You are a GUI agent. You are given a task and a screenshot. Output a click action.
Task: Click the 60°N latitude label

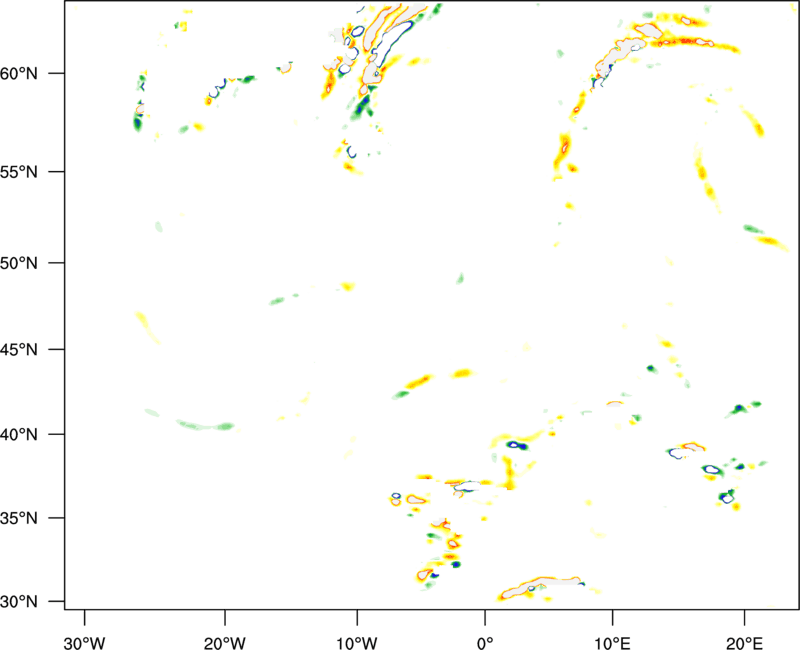click(19, 73)
